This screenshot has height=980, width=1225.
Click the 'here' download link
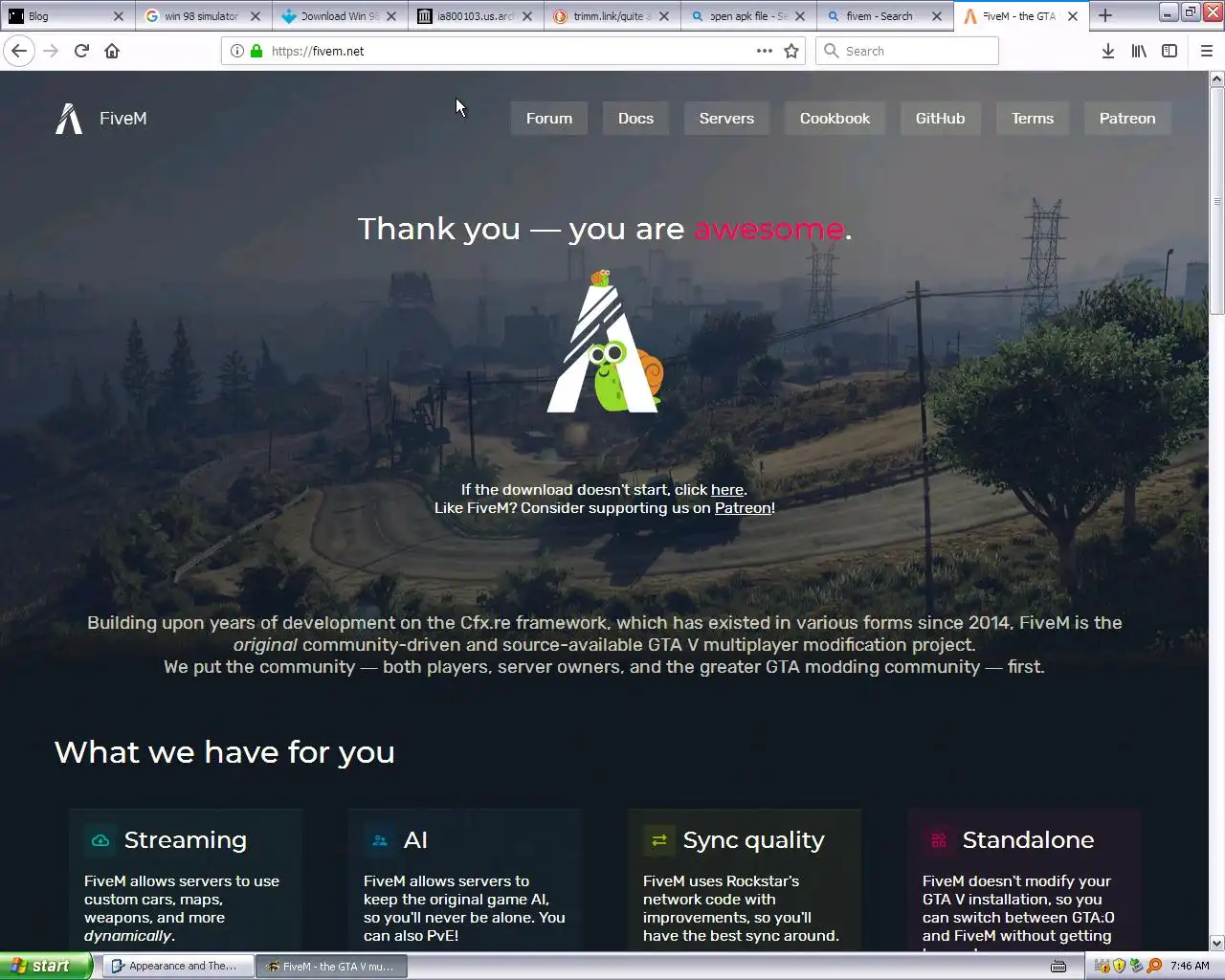click(x=727, y=490)
